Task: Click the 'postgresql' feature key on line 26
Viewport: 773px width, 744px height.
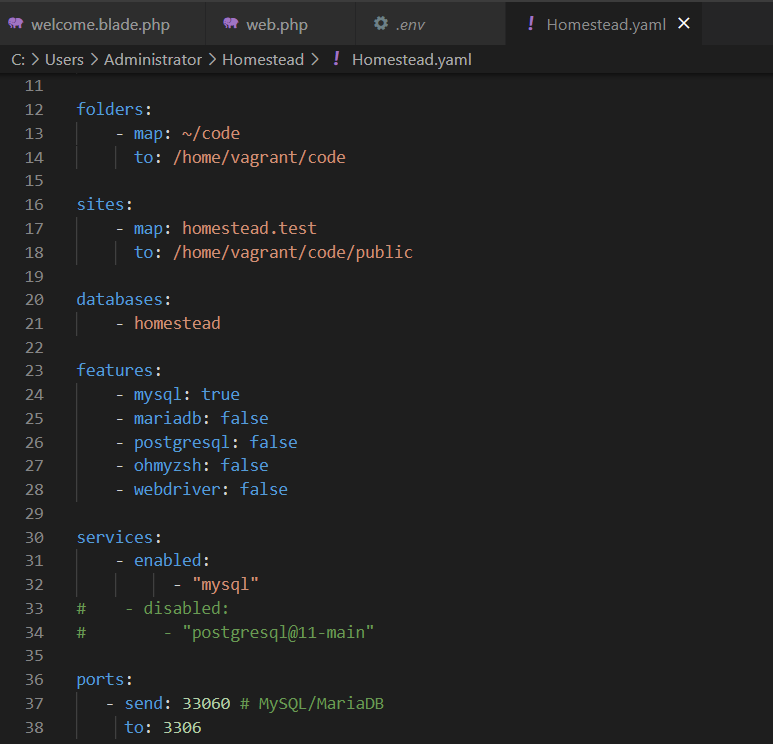Action: [x=182, y=443]
